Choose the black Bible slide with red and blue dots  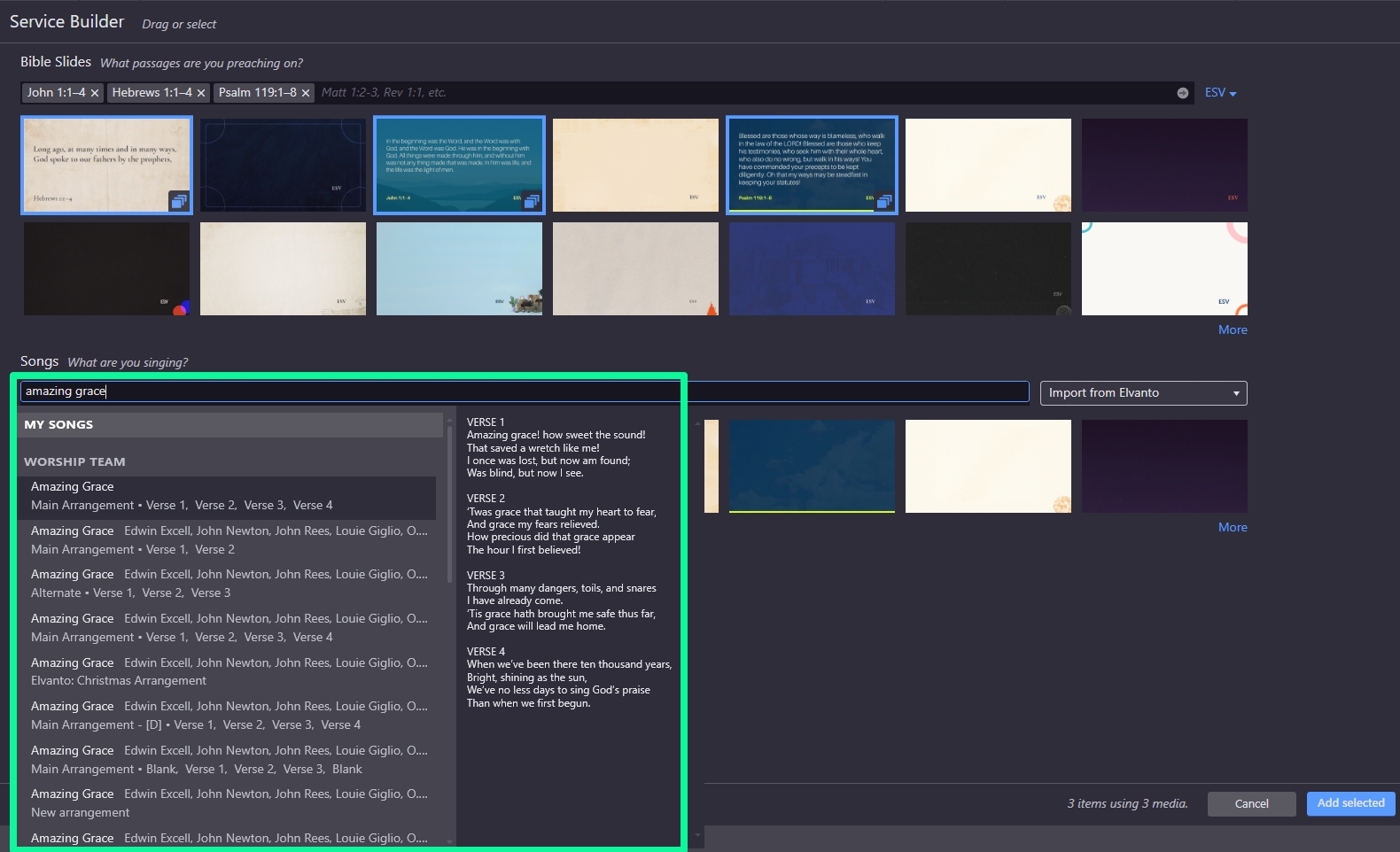pyautogui.click(x=106, y=268)
